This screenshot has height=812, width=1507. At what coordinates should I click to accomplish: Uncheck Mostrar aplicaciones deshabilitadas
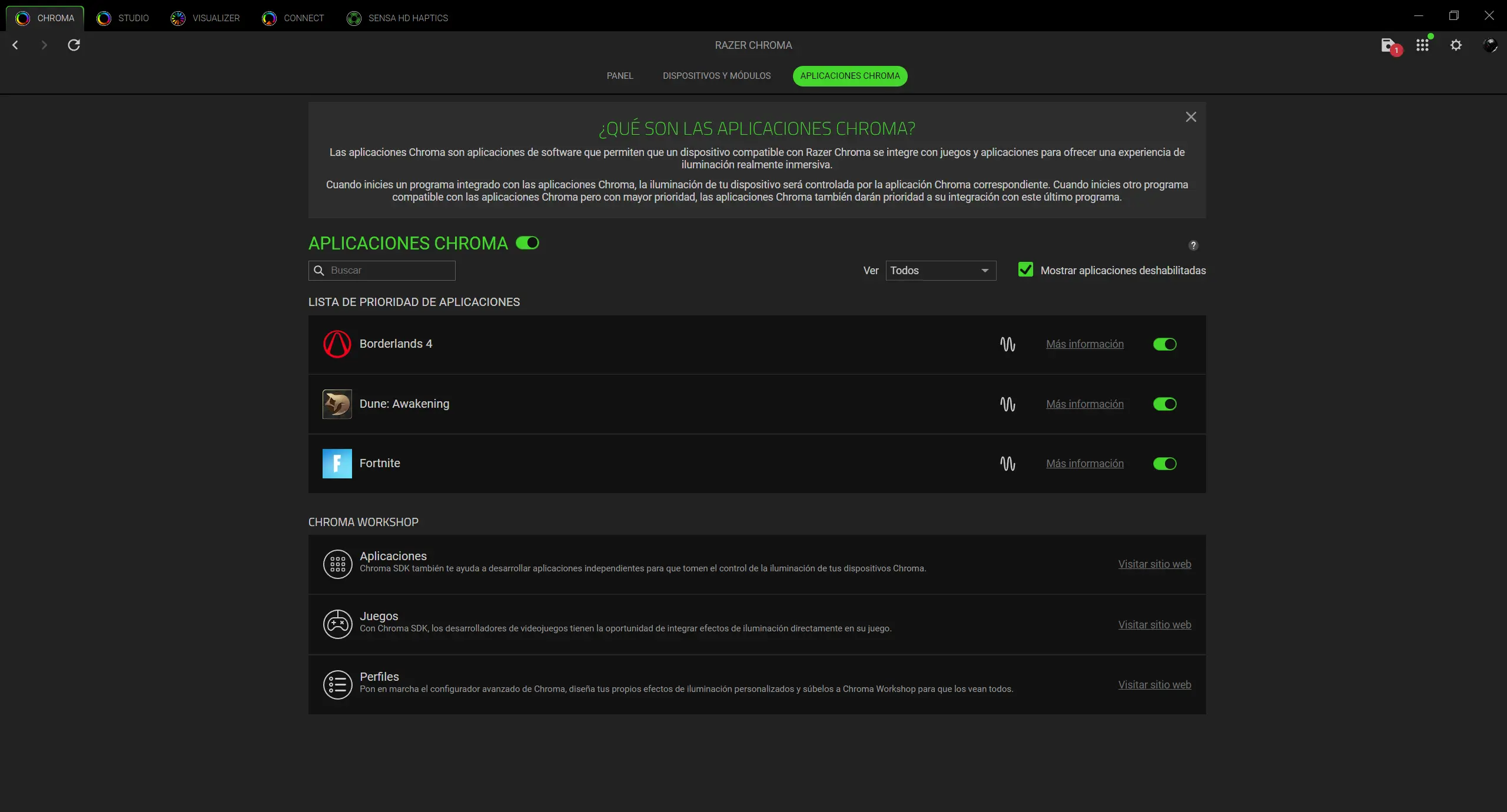pos(1024,269)
